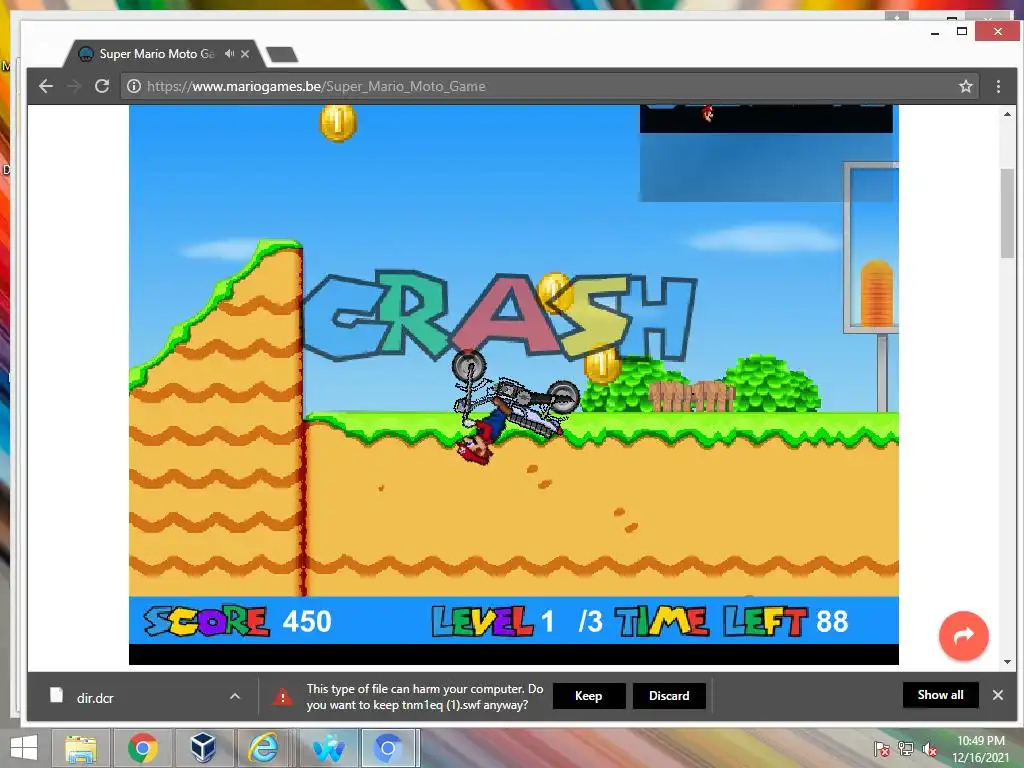Click the download warning triangle icon

point(282,697)
